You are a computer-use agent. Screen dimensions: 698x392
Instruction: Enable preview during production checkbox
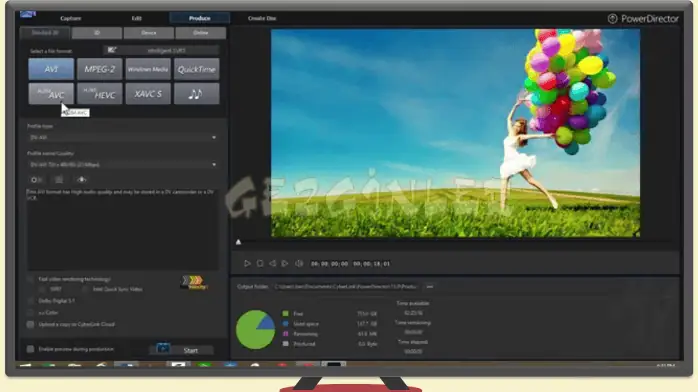(30, 349)
